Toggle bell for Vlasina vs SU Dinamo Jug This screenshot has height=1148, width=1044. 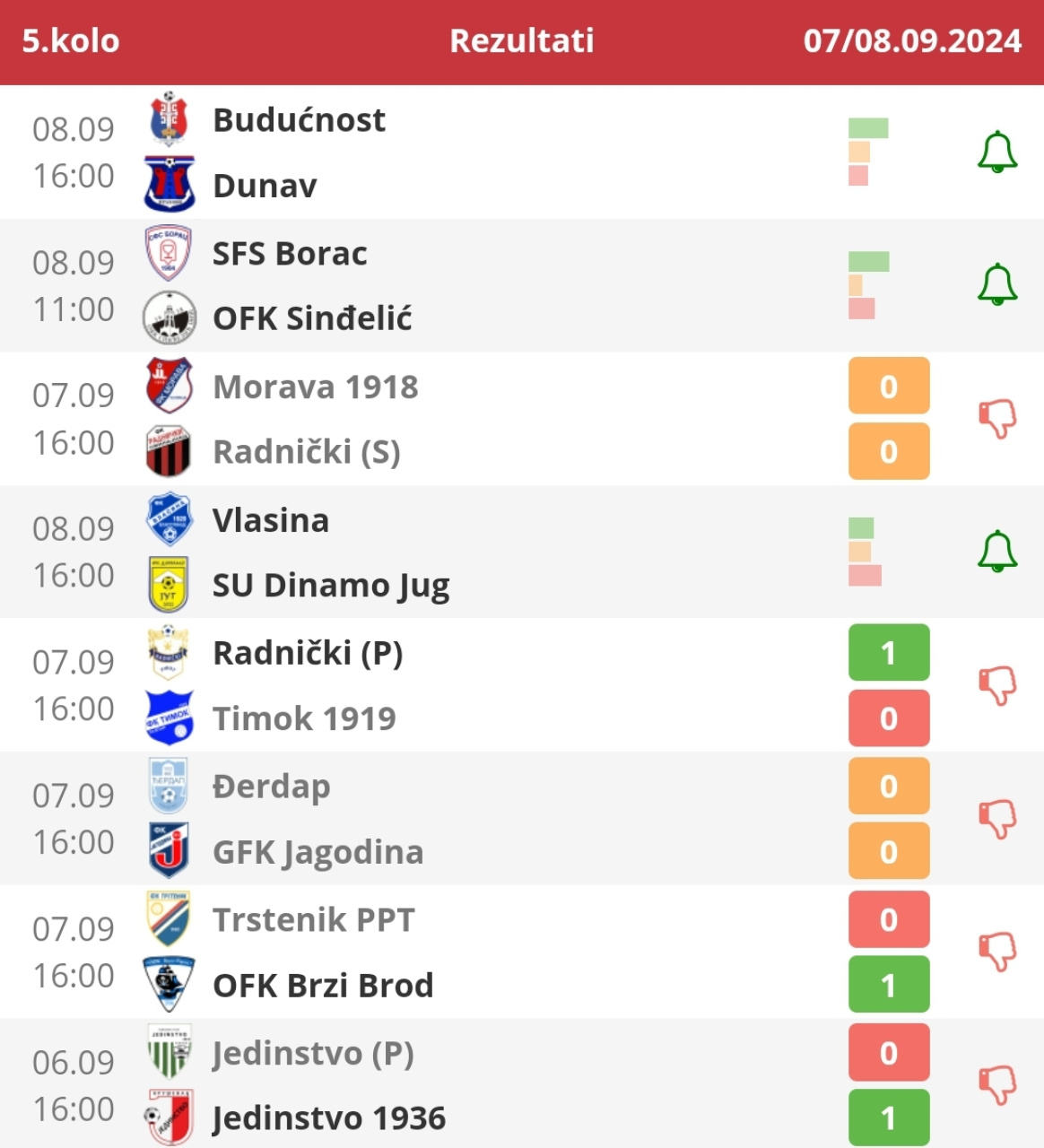point(996,552)
